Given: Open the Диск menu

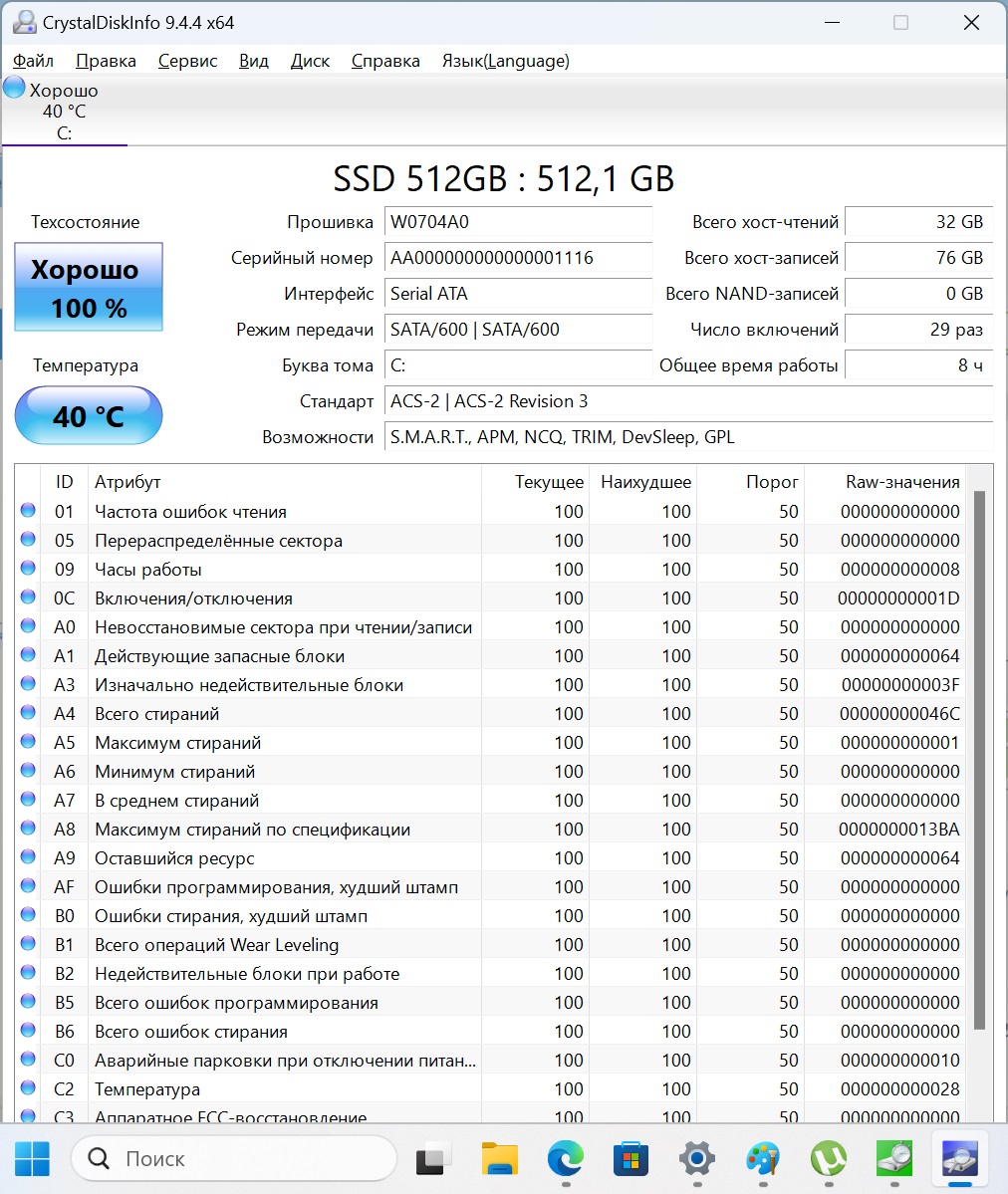Looking at the screenshot, I should tap(310, 61).
